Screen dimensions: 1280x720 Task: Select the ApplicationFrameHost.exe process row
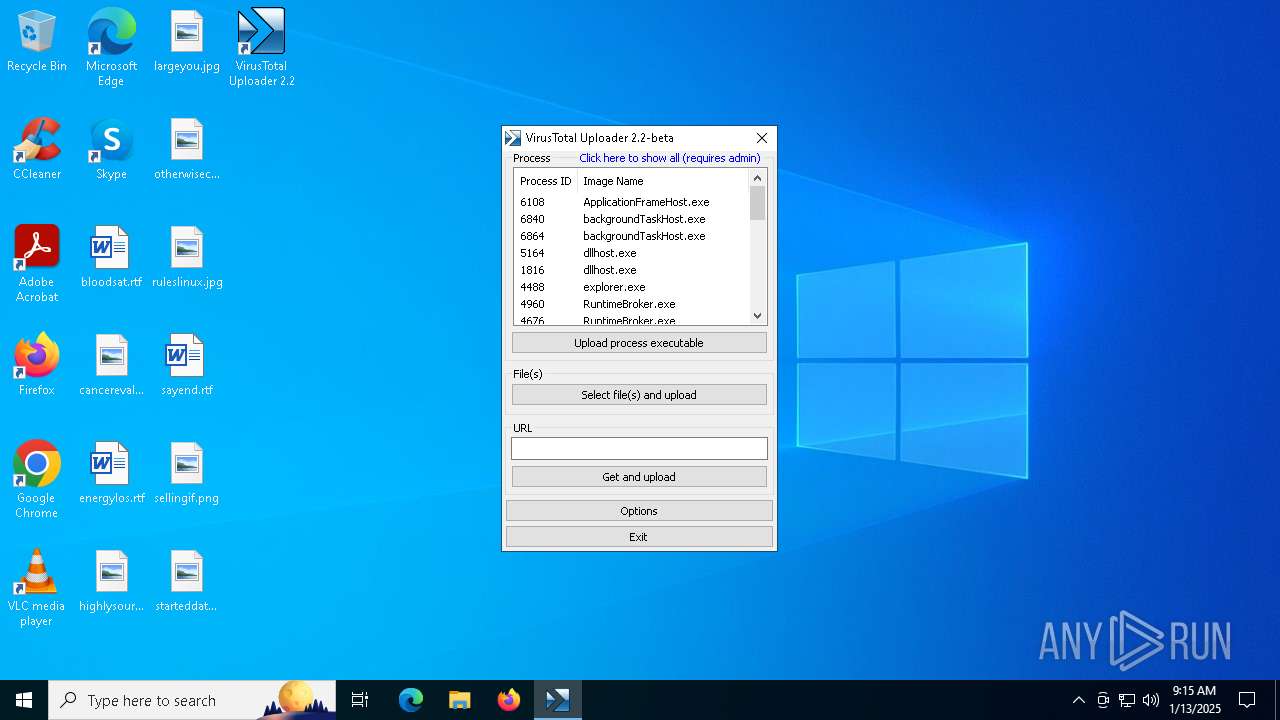[x=632, y=202]
